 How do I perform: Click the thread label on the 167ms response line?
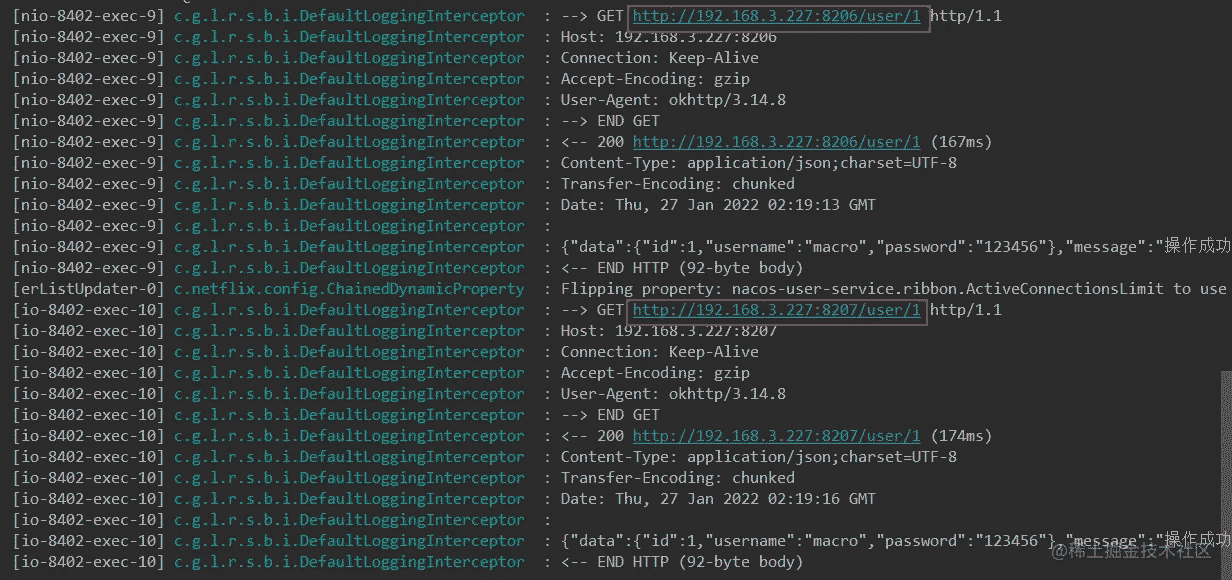[x=88, y=142]
